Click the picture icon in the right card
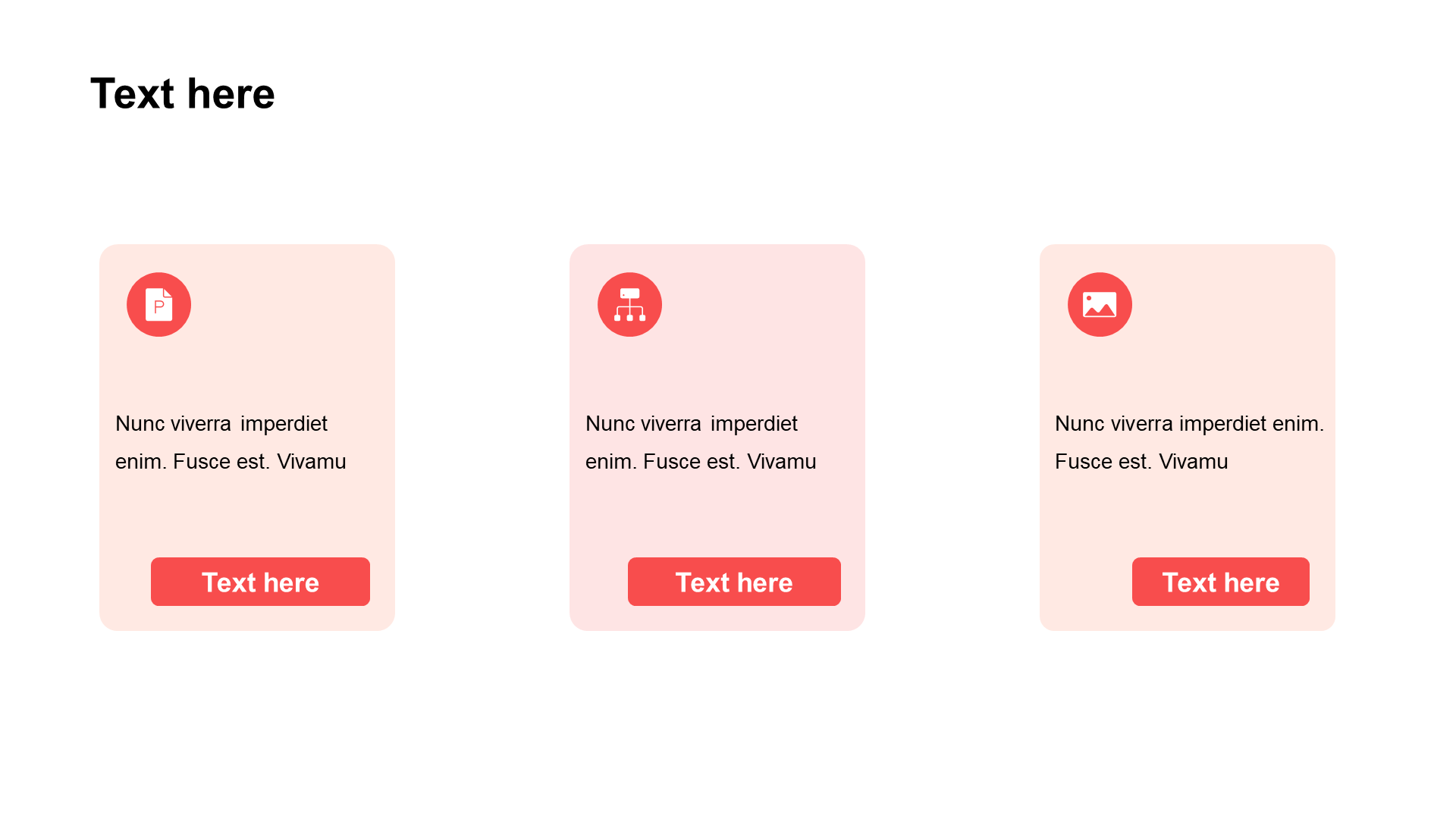1456x819 pixels. [1100, 305]
